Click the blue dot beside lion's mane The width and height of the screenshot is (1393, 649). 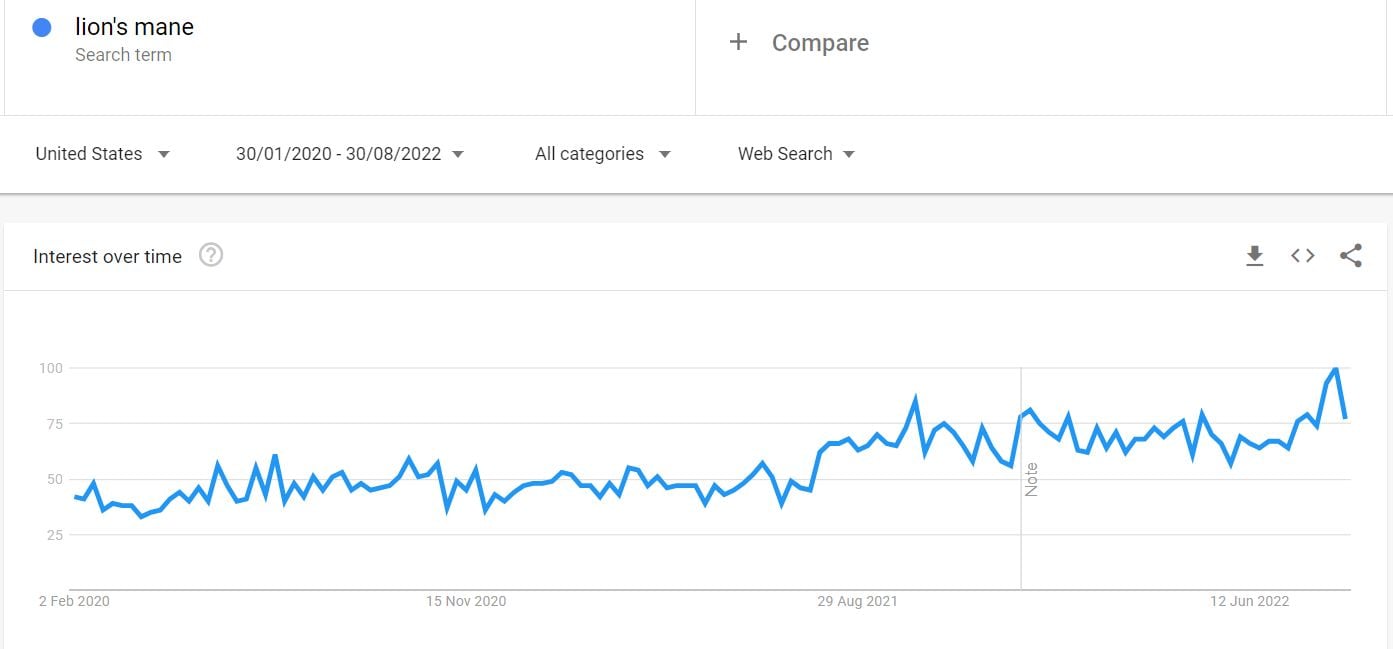42,28
